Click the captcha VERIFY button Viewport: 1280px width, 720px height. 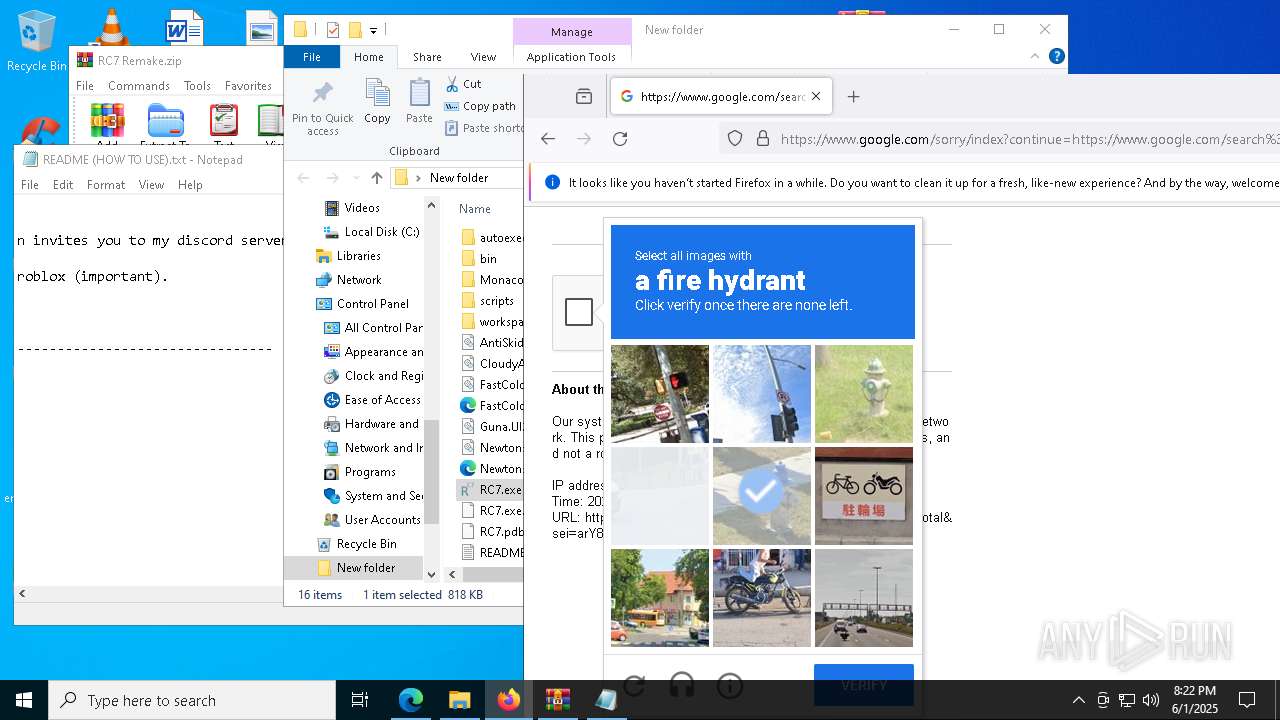point(864,684)
